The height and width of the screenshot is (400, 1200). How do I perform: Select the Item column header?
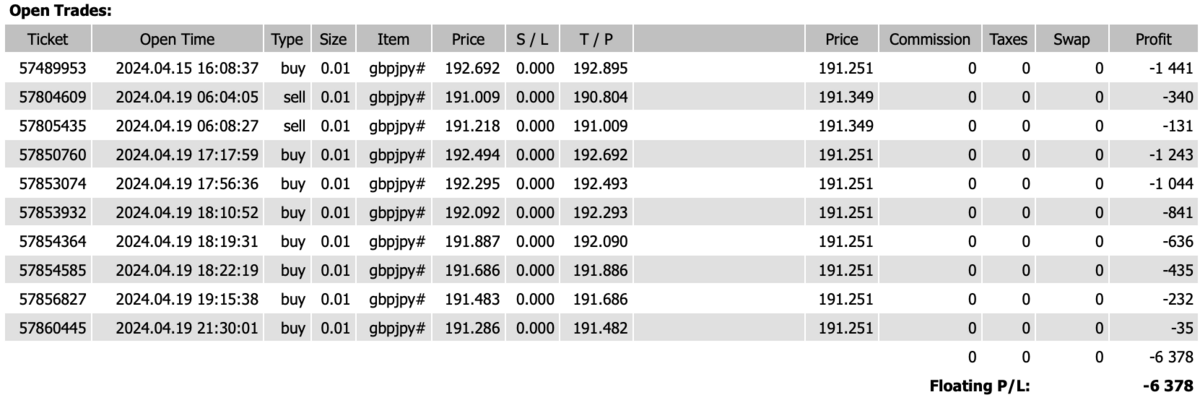pyautogui.click(x=393, y=40)
